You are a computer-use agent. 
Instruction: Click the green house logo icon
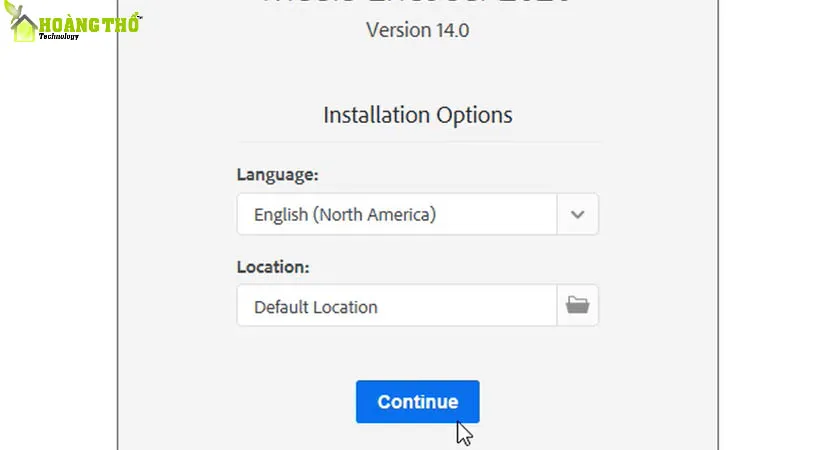(x=21, y=26)
